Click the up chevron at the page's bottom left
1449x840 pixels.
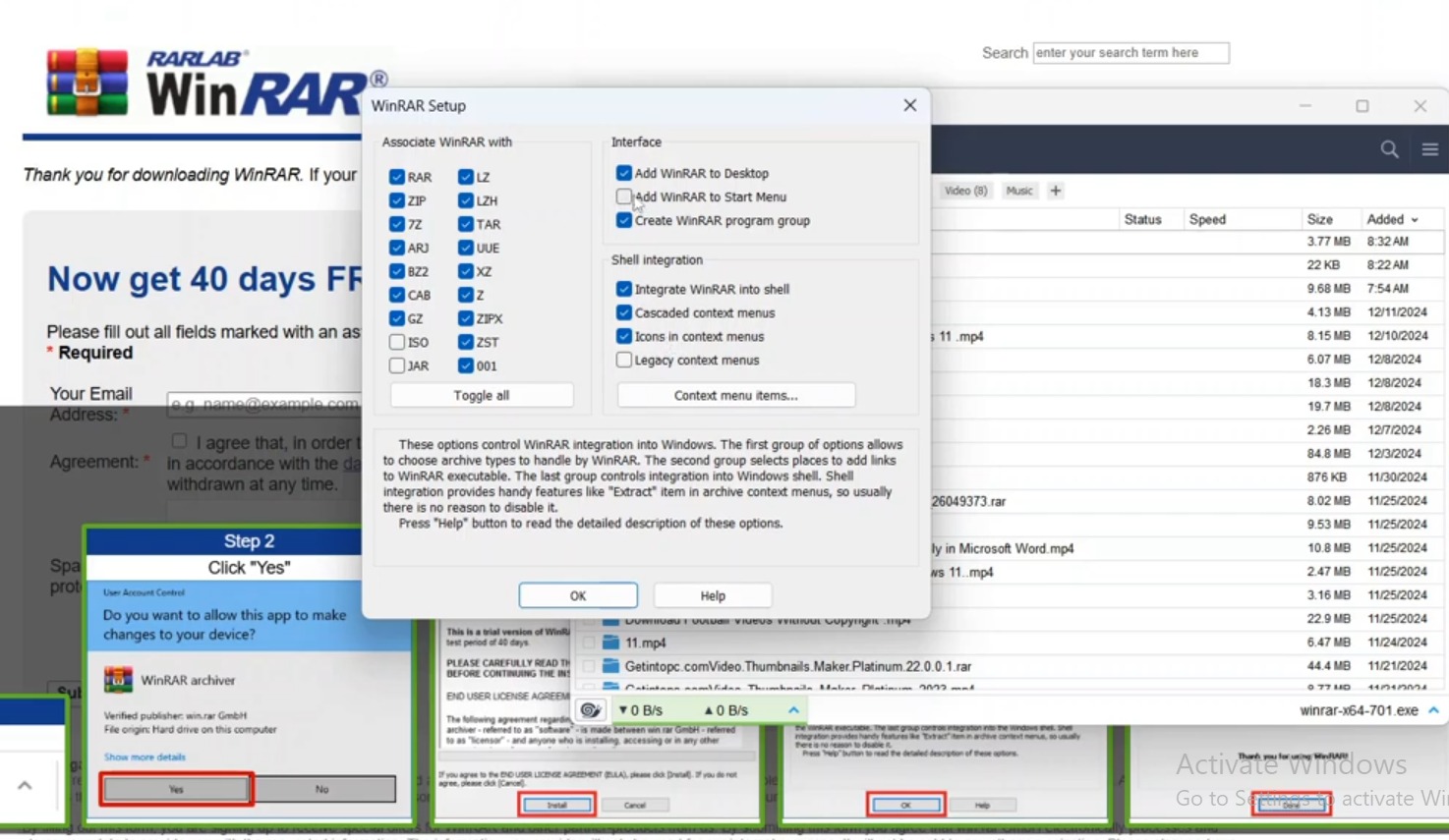coord(25,785)
